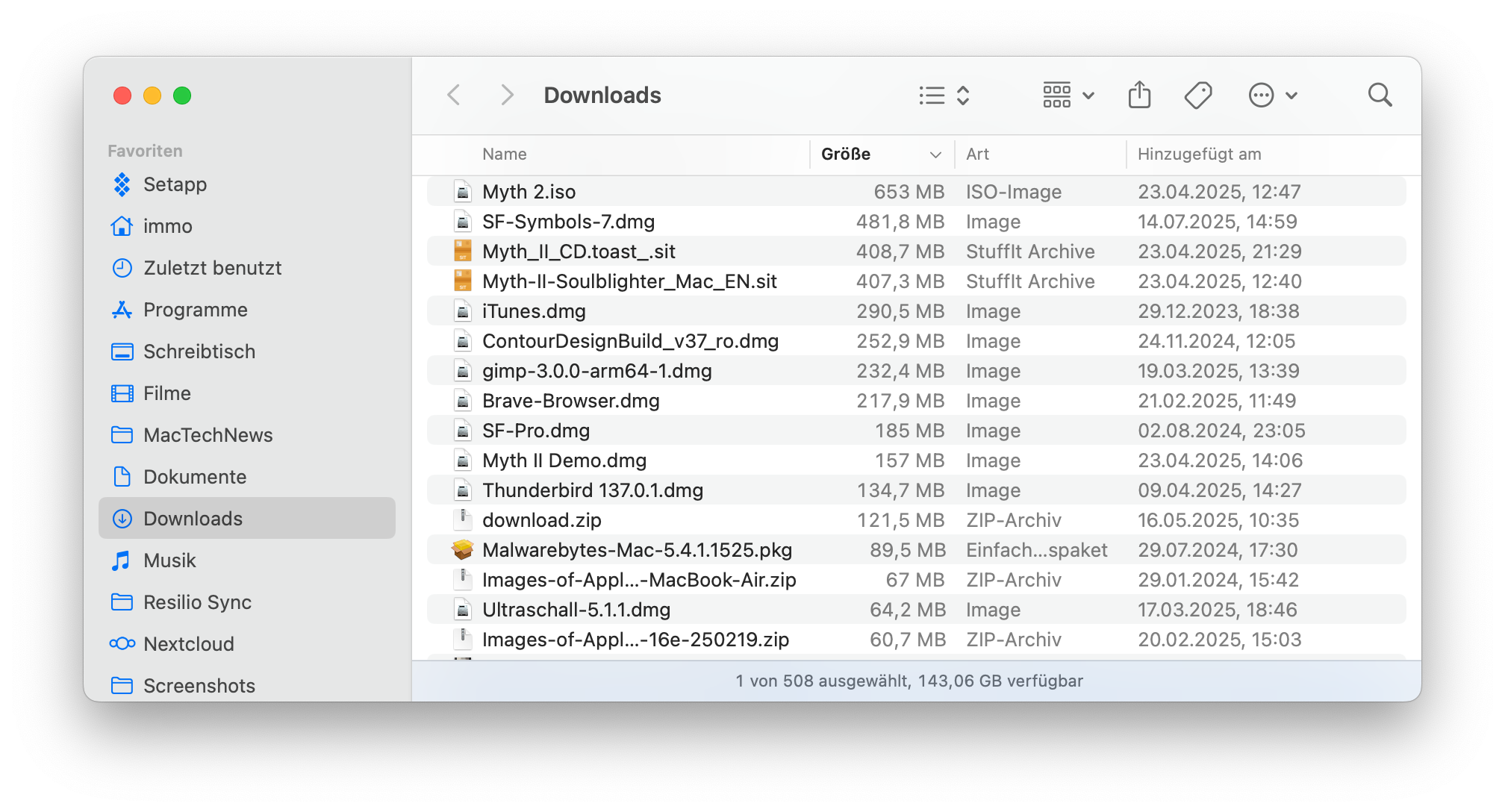Click the orange StuffIt icon of Myth-II-Soulblighter_Mac_EN.sit
Viewport: 1505px width, 812px height.
[x=463, y=281]
